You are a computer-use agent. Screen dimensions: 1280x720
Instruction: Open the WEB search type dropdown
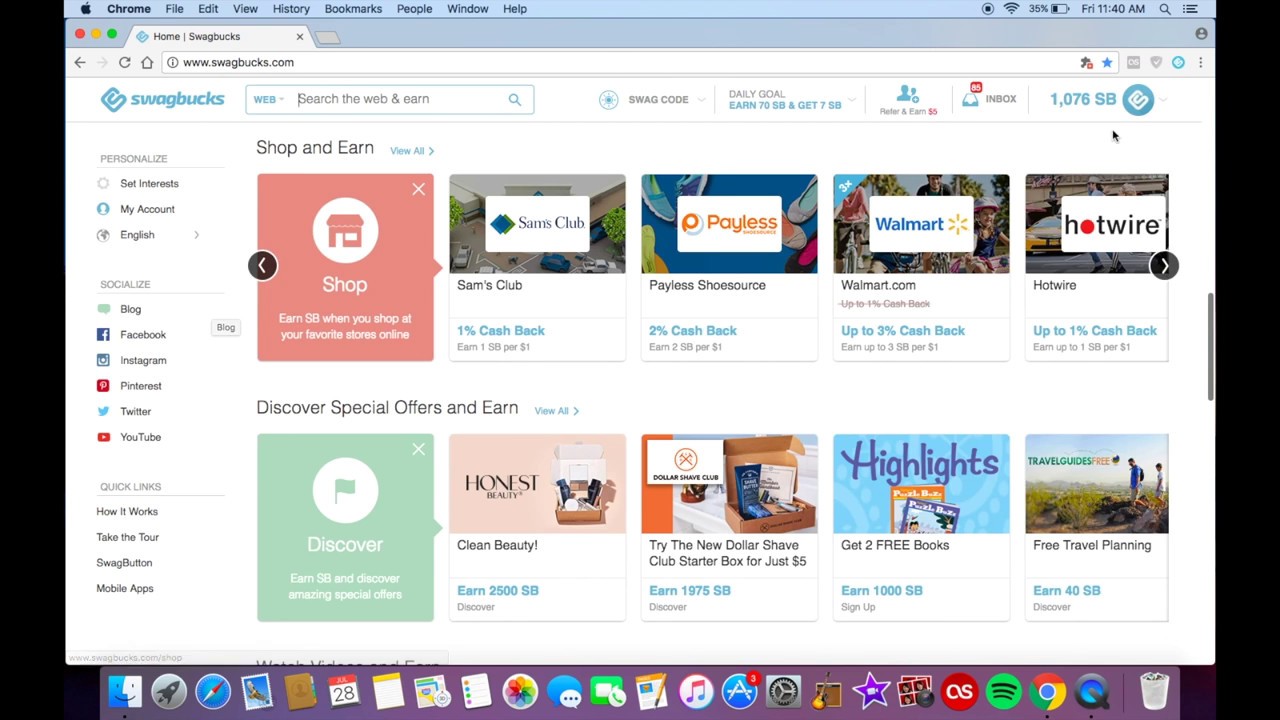[269, 99]
